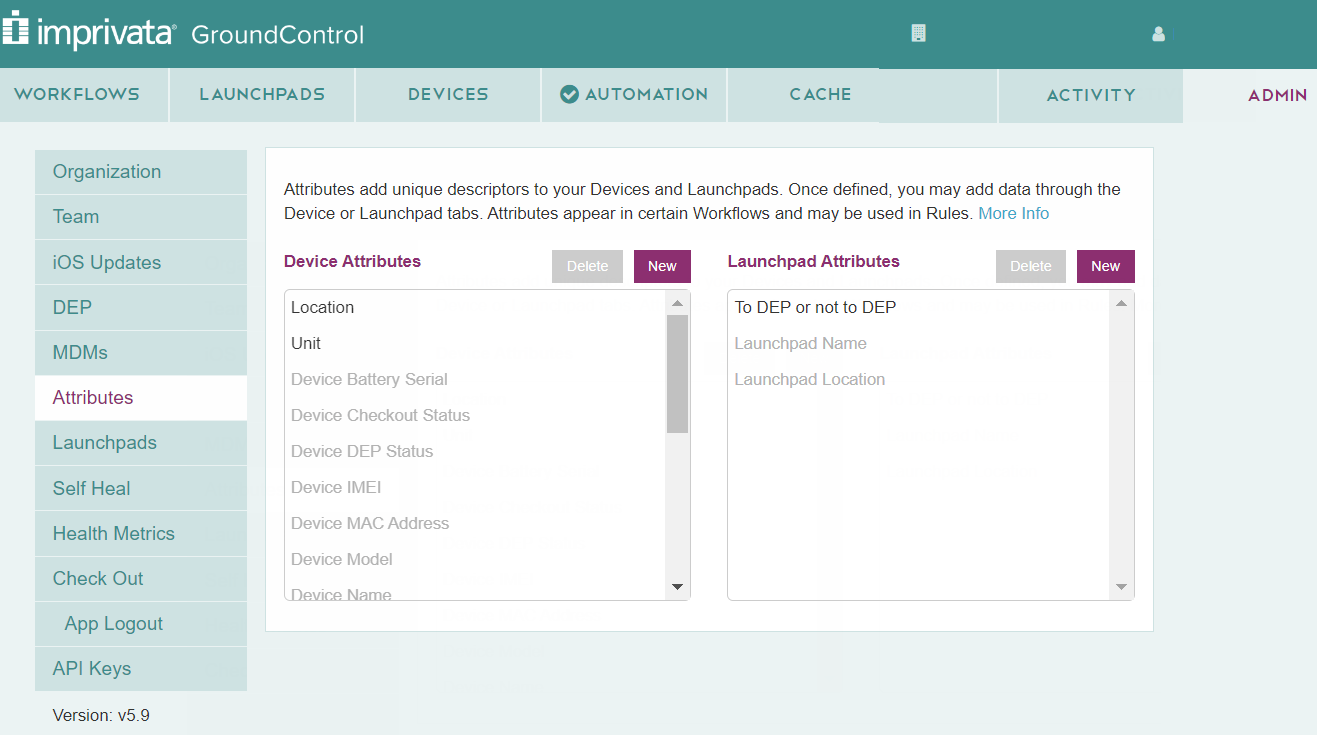
Task: Select Launchpad Location attribute
Action: click(x=920, y=380)
